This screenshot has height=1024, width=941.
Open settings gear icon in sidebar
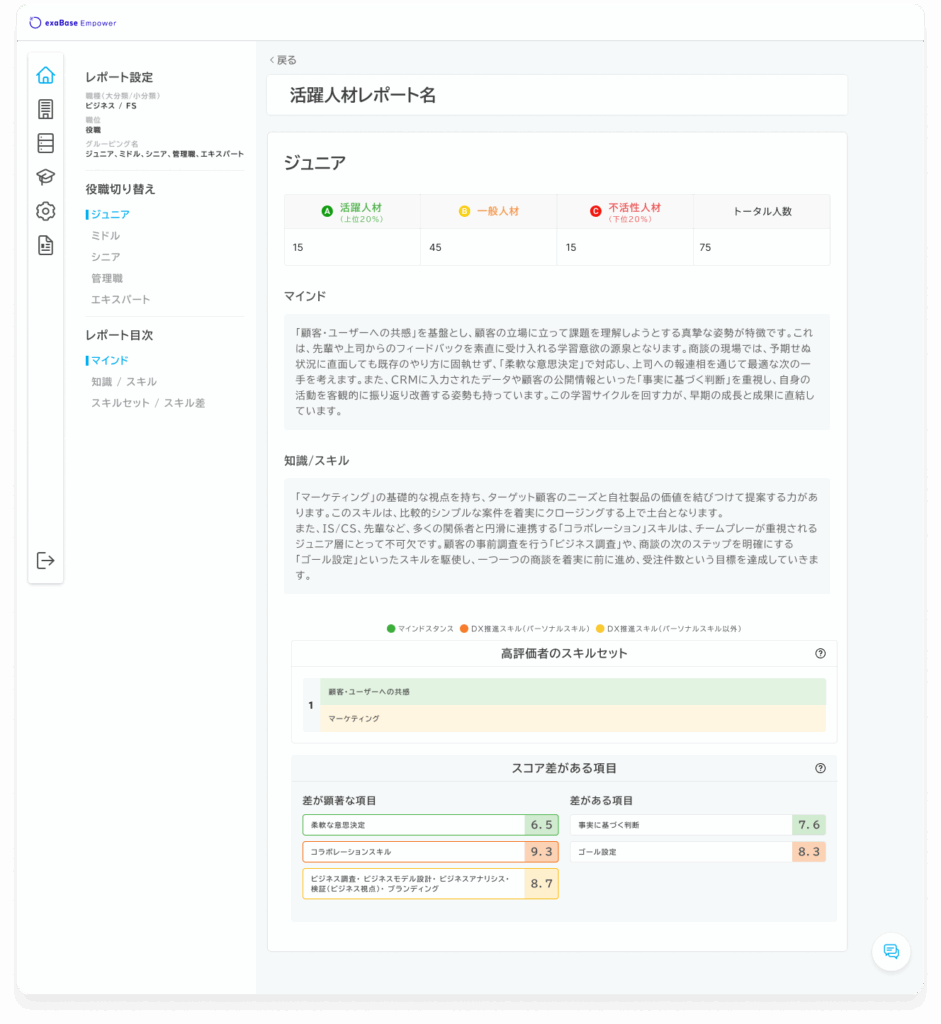click(45, 211)
